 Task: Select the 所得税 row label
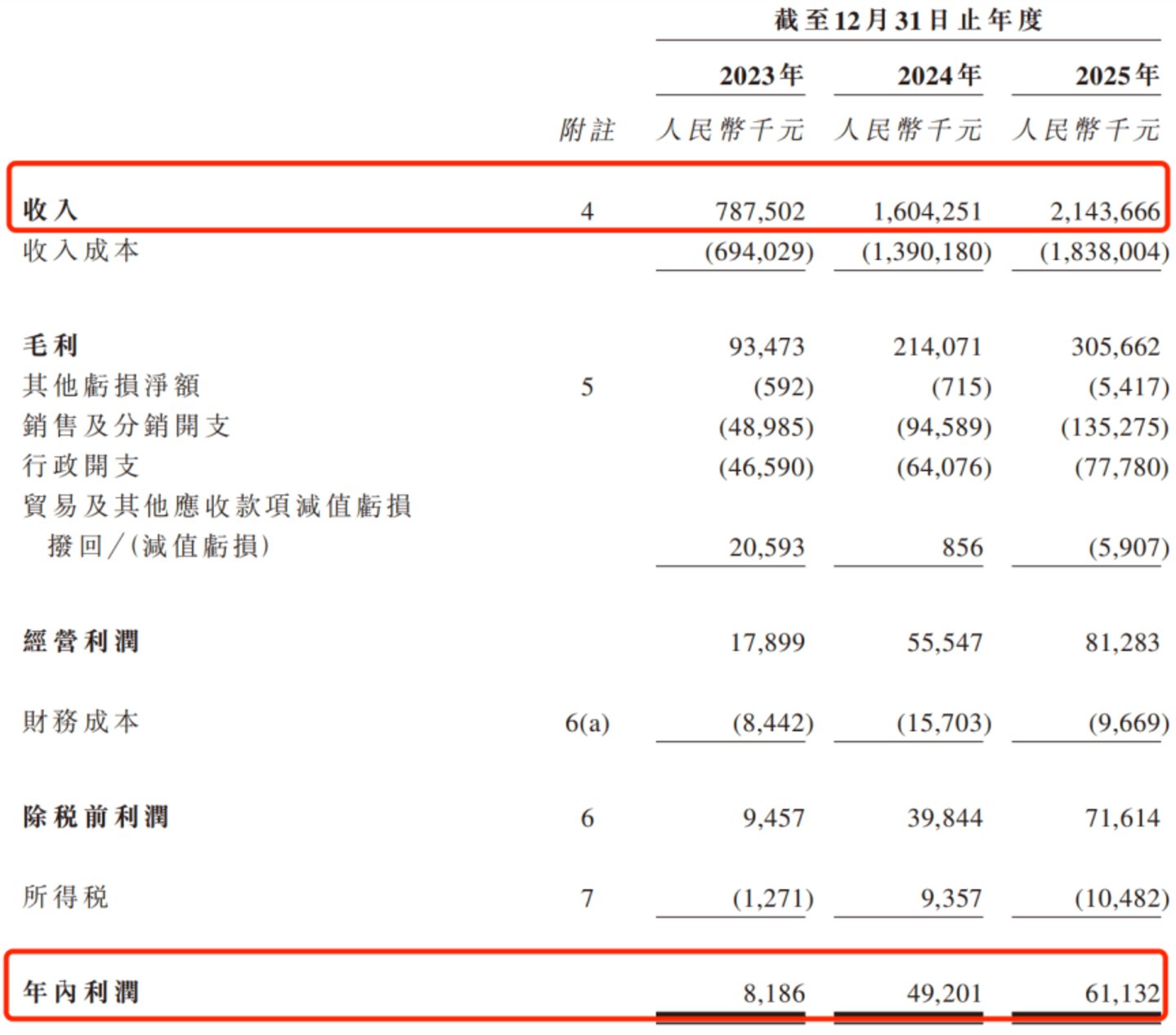(x=65, y=897)
